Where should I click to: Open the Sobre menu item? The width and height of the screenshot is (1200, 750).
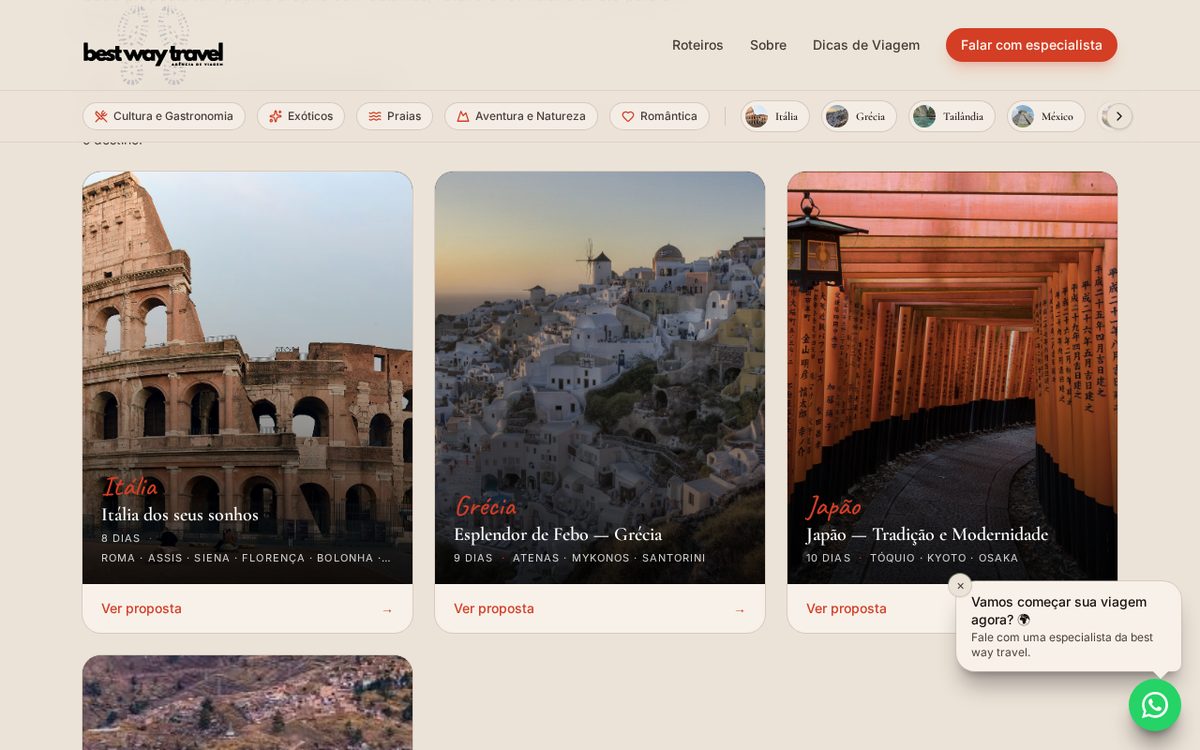(768, 45)
